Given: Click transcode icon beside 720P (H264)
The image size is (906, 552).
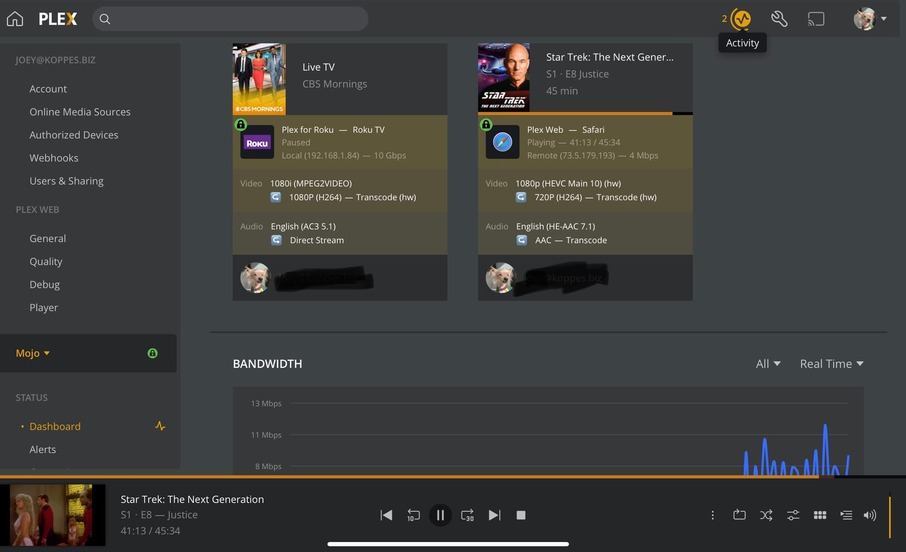Looking at the screenshot, I should [x=521, y=197].
